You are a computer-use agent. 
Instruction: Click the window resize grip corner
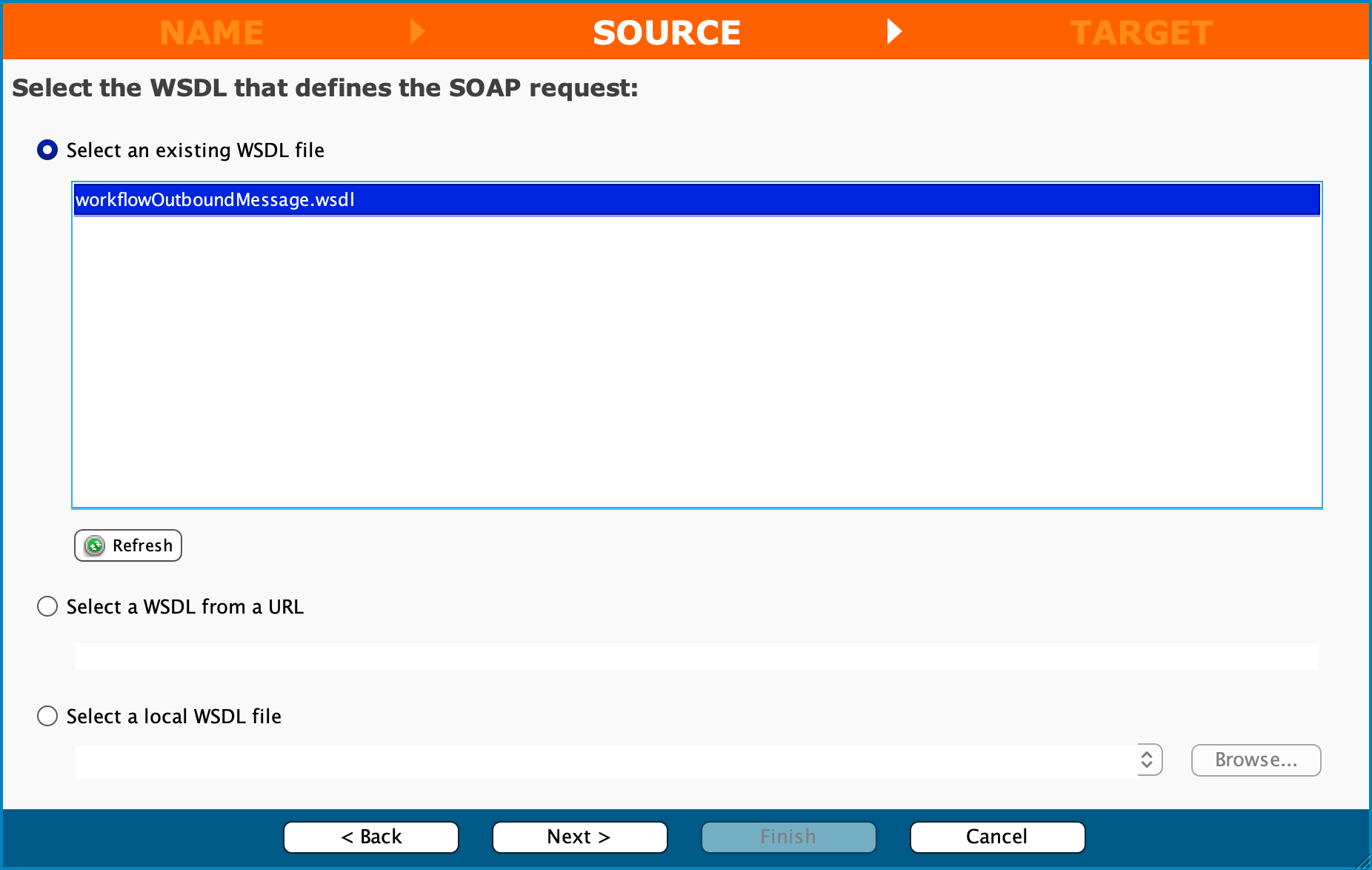[x=1363, y=861]
